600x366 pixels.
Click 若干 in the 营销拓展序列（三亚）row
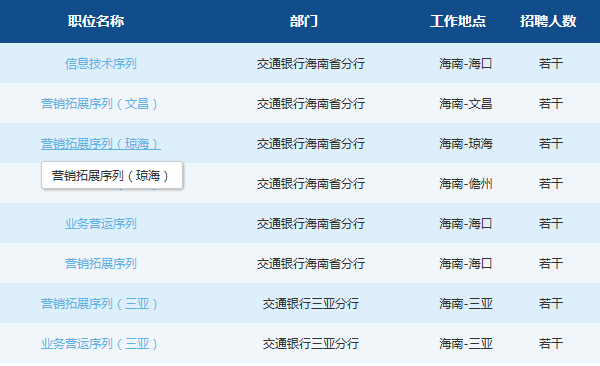pyautogui.click(x=551, y=304)
